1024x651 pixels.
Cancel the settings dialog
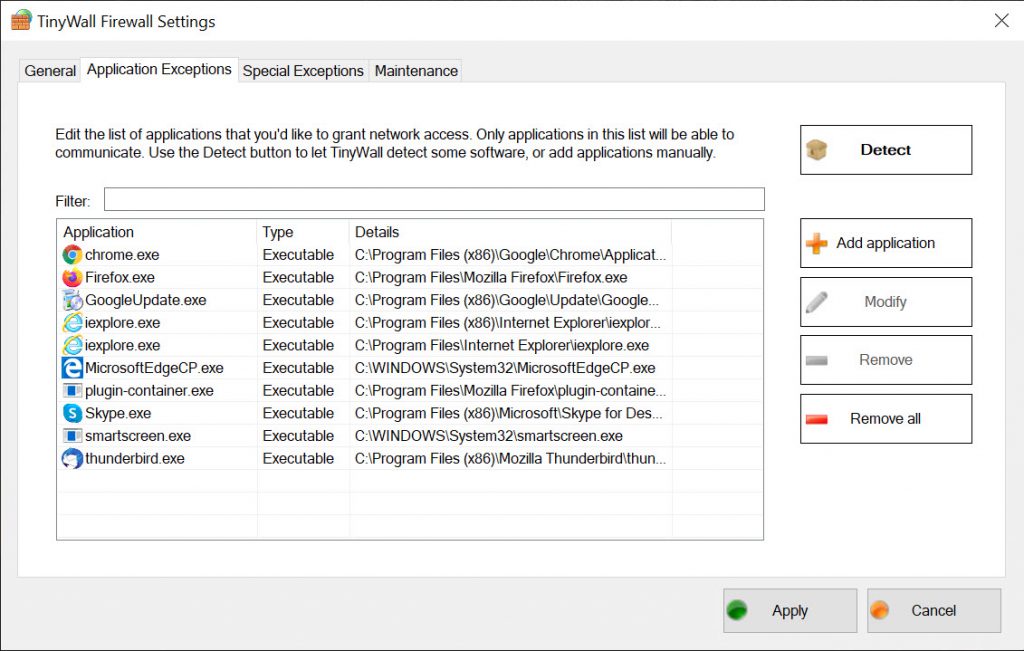(933, 611)
